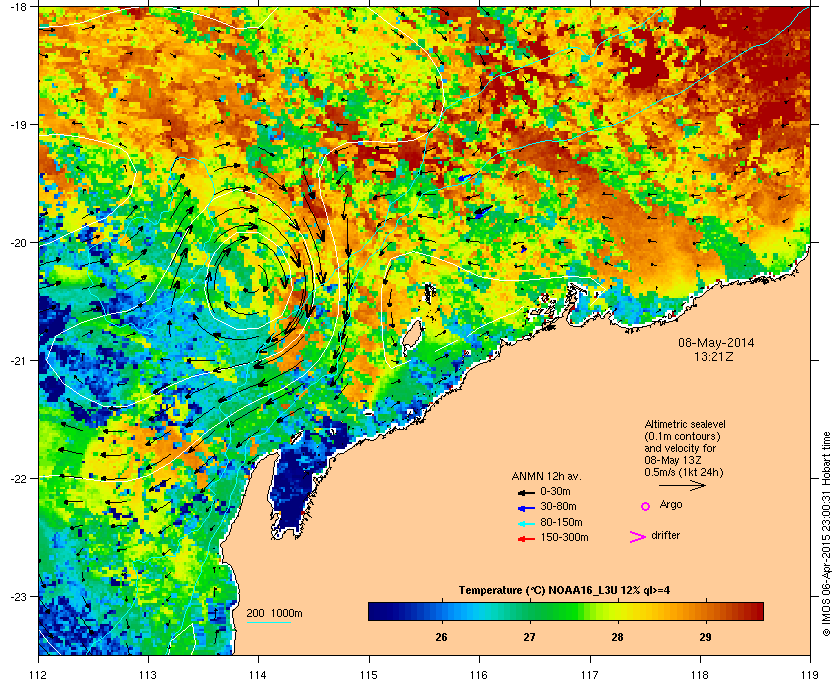
Task: Click the colorbar tick label 26
Action: point(441,637)
